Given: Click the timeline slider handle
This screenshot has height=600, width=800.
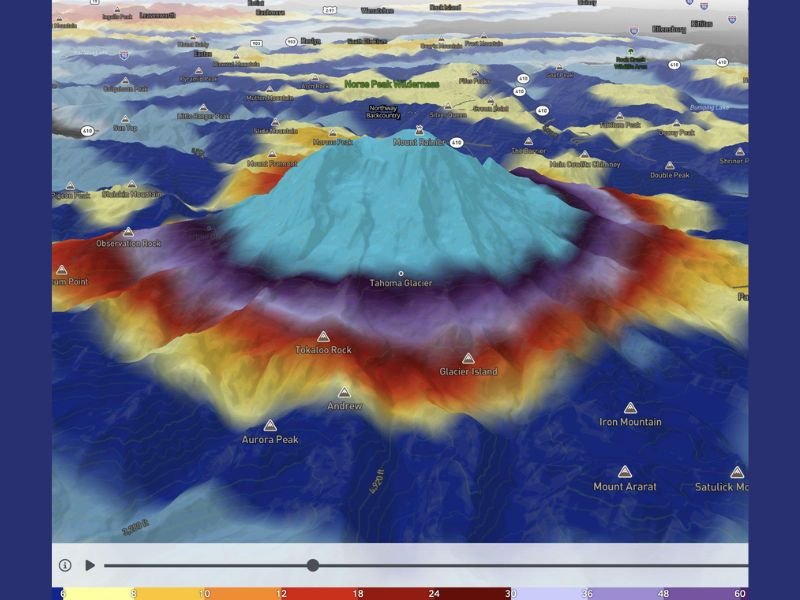Looking at the screenshot, I should tap(313, 565).
